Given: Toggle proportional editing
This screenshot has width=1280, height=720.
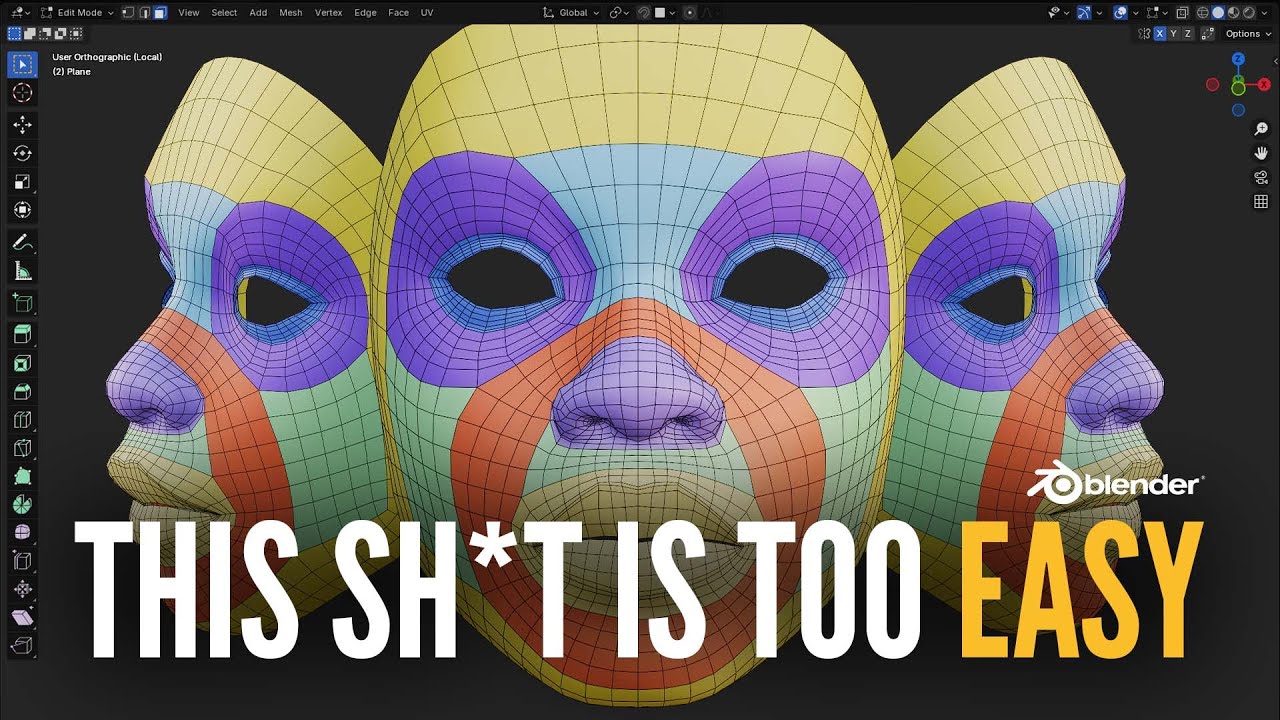Looking at the screenshot, I should (x=690, y=13).
